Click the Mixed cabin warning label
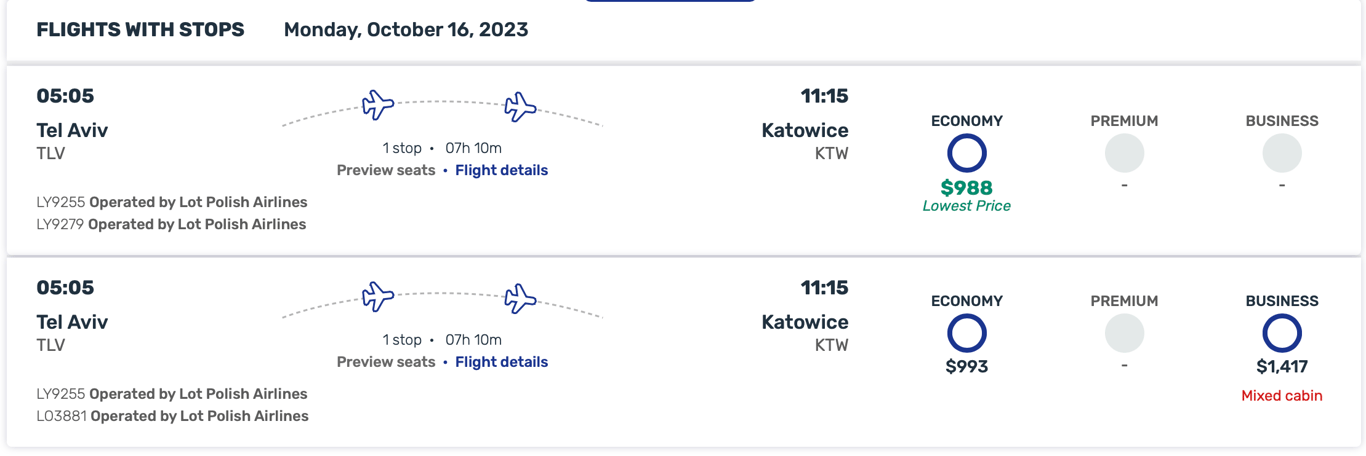The image size is (1366, 456). coord(1281,396)
